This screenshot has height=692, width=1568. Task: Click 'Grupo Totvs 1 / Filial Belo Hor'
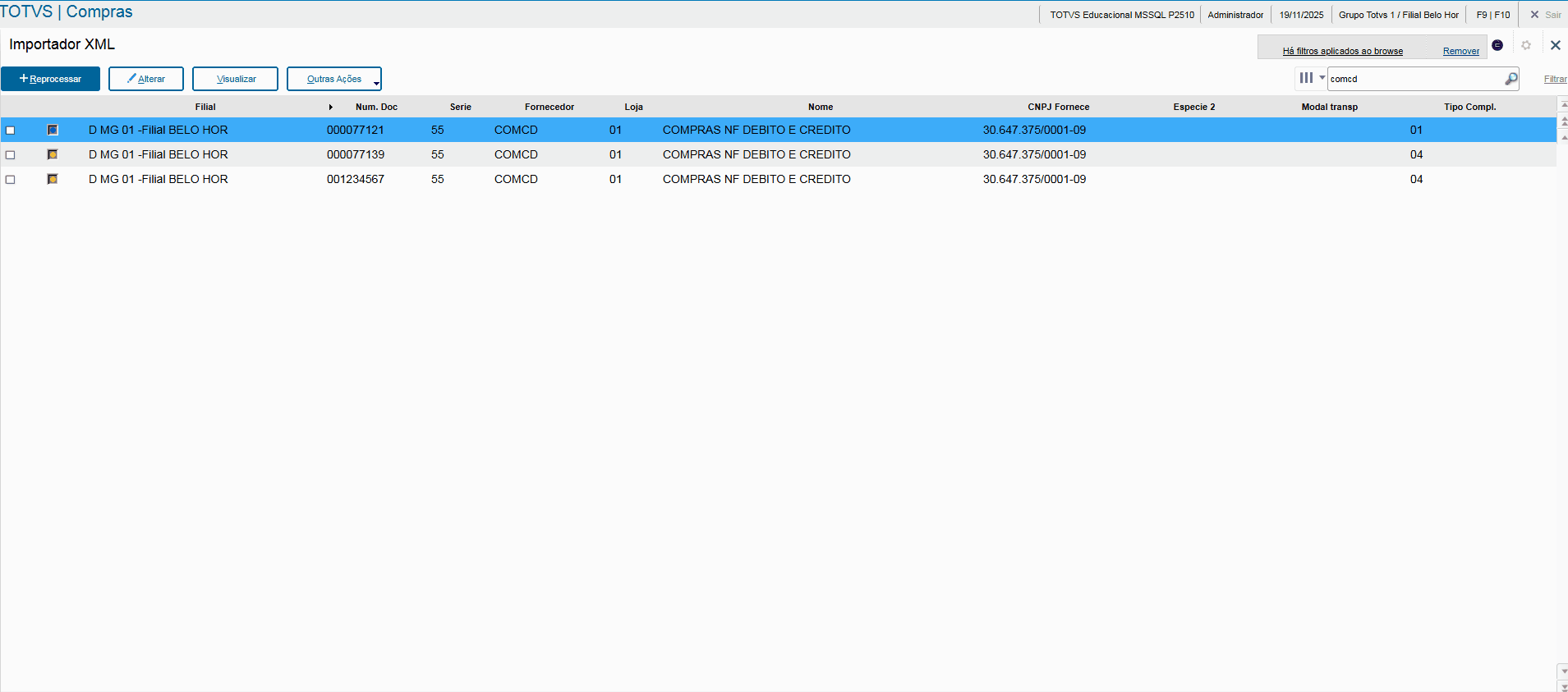(x=1399, y=15)
